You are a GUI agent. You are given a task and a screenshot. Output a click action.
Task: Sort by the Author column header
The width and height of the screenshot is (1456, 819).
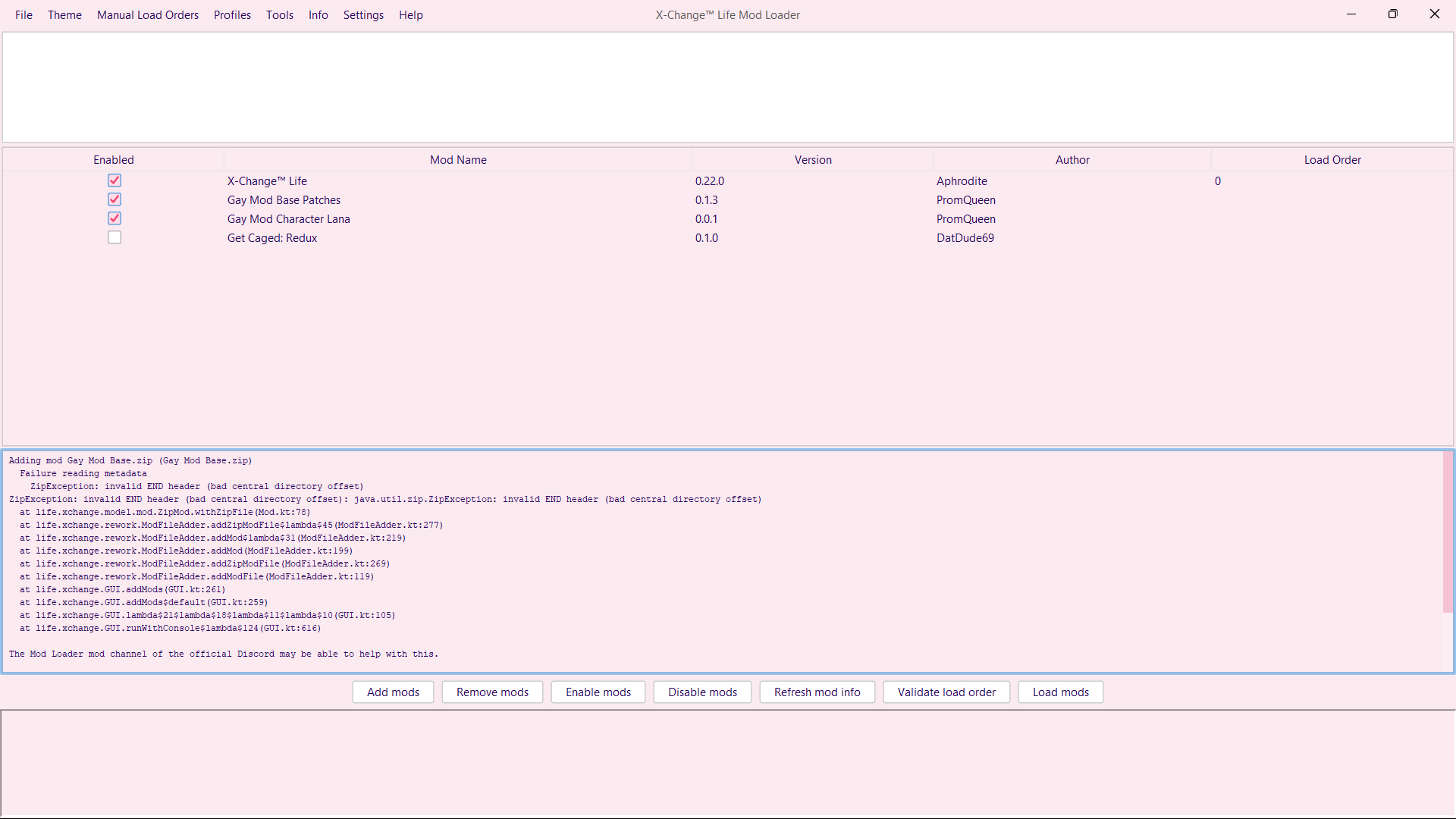coord(1072,159)
